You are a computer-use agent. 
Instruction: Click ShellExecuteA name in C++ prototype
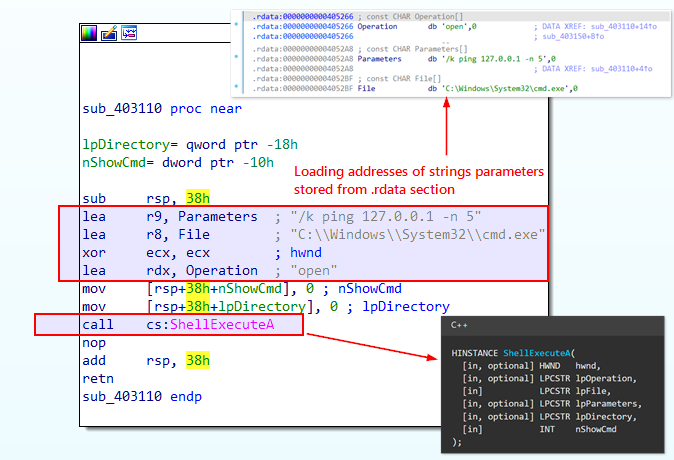click(536, 353)
